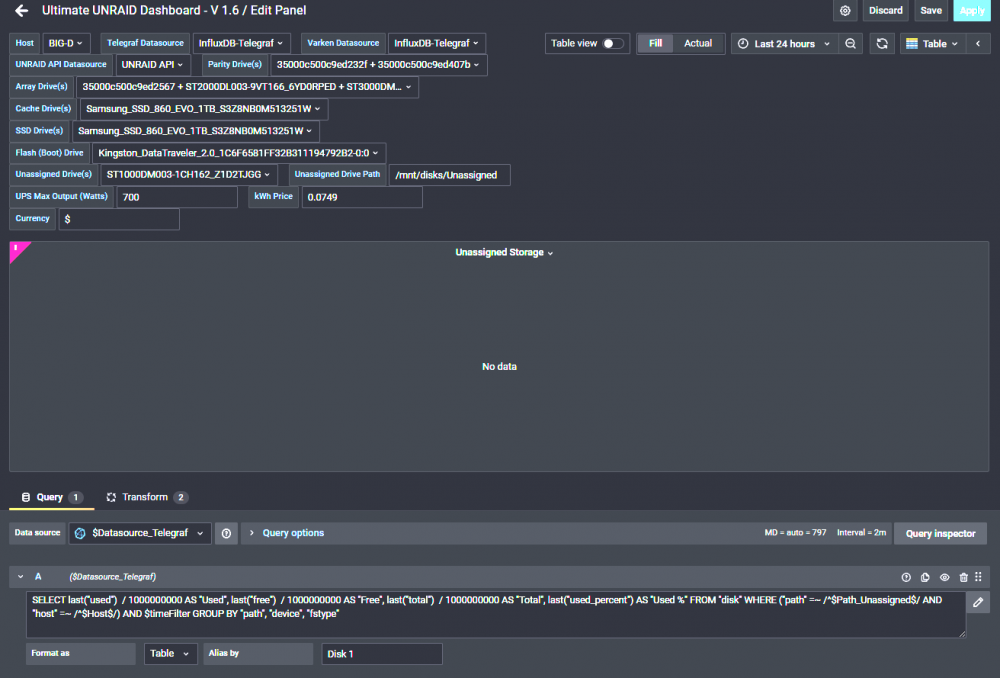1000x678 pixels.
Task: Grab the query A drag handle
Action: [978, 577]
